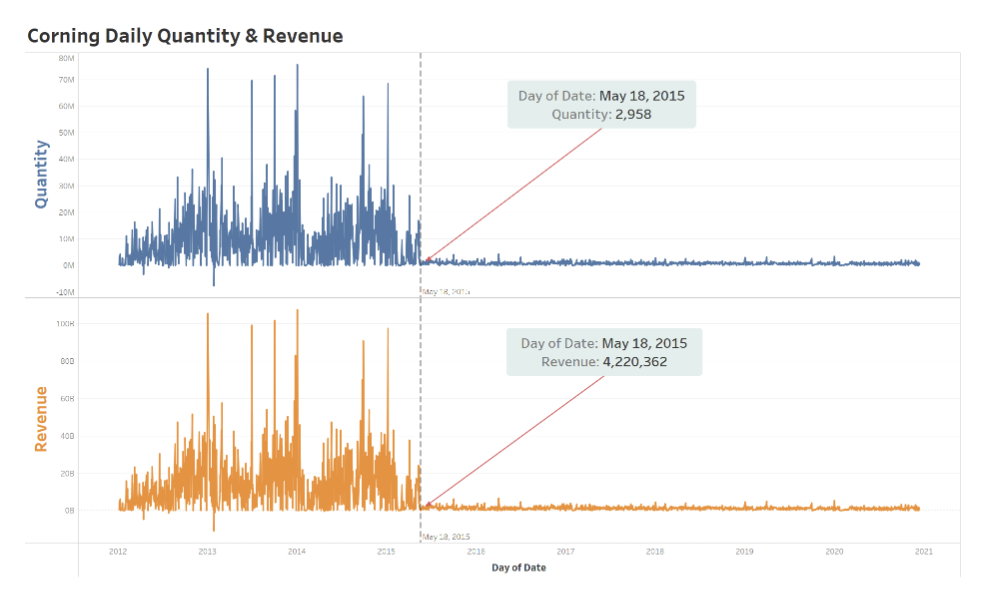Viewport: 998px width, 612px height.
Task: Select the orange "Revenue" axis label
Action: 41,419
